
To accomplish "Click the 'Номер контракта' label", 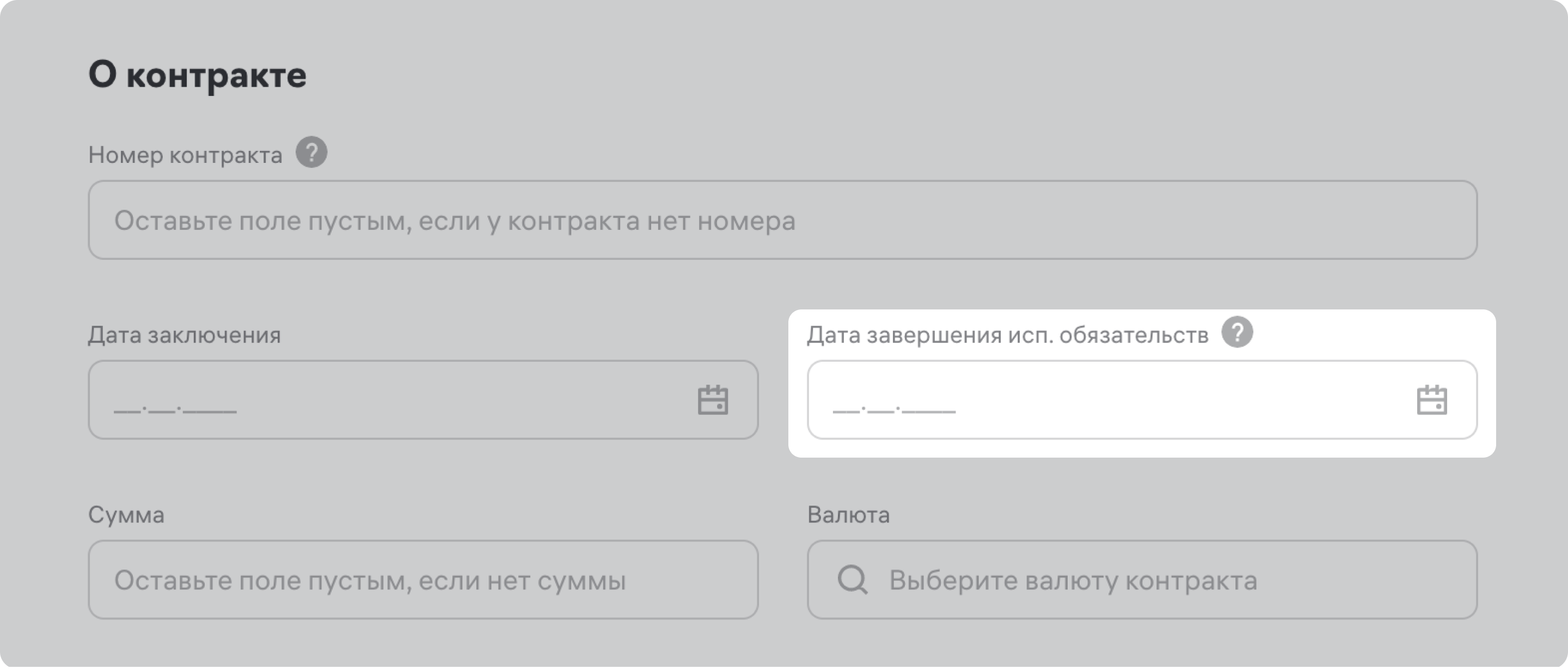I will click(x=185, y=155).
